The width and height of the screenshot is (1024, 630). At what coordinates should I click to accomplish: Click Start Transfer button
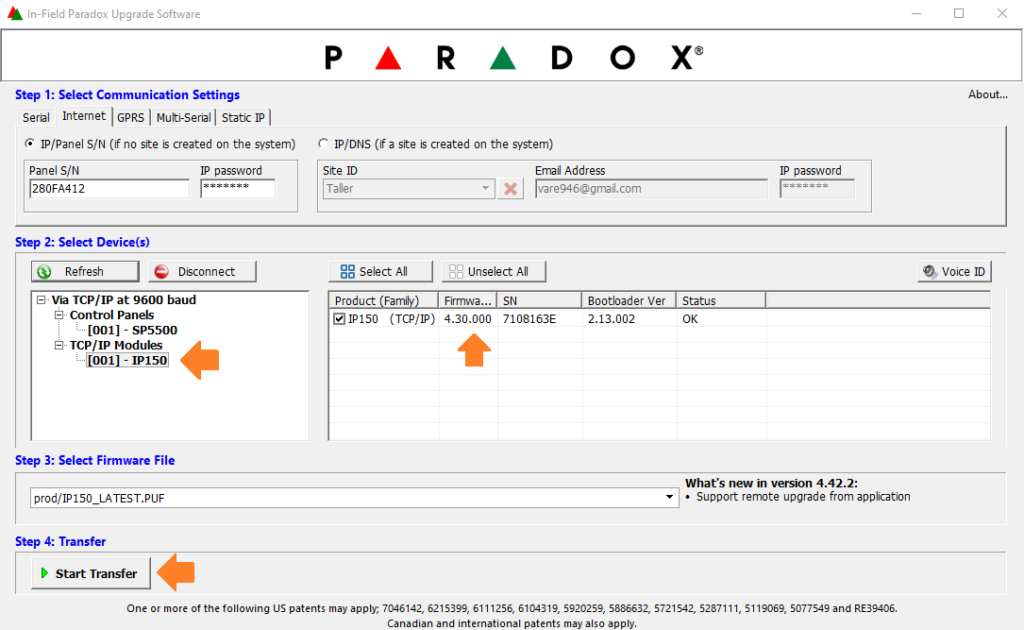point(91,573)
